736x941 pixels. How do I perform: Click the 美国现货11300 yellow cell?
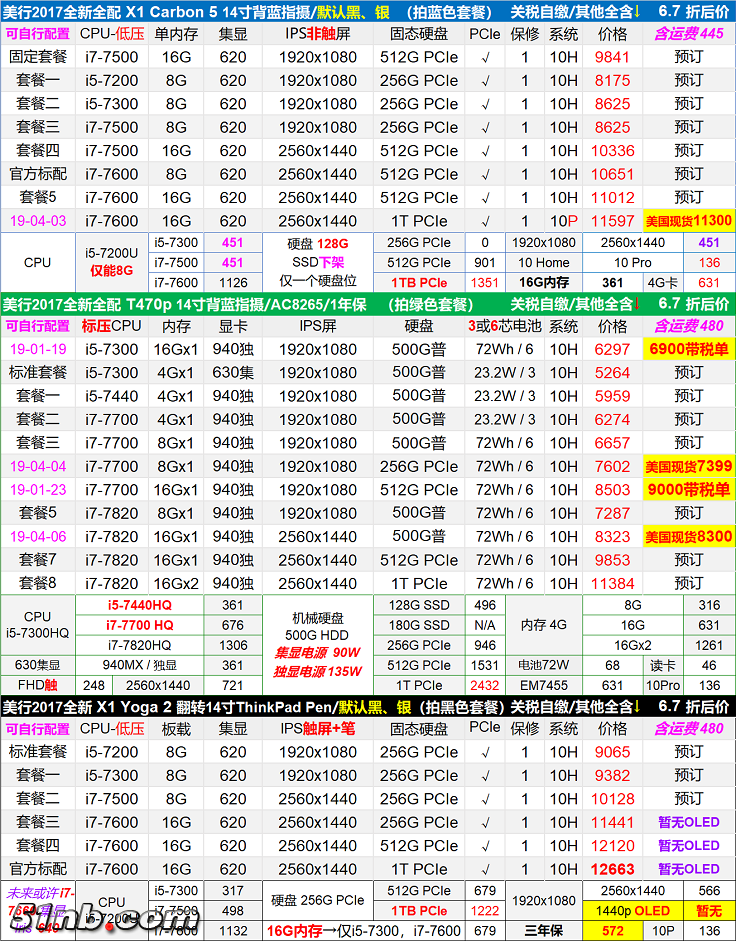[x=688, y=221]
